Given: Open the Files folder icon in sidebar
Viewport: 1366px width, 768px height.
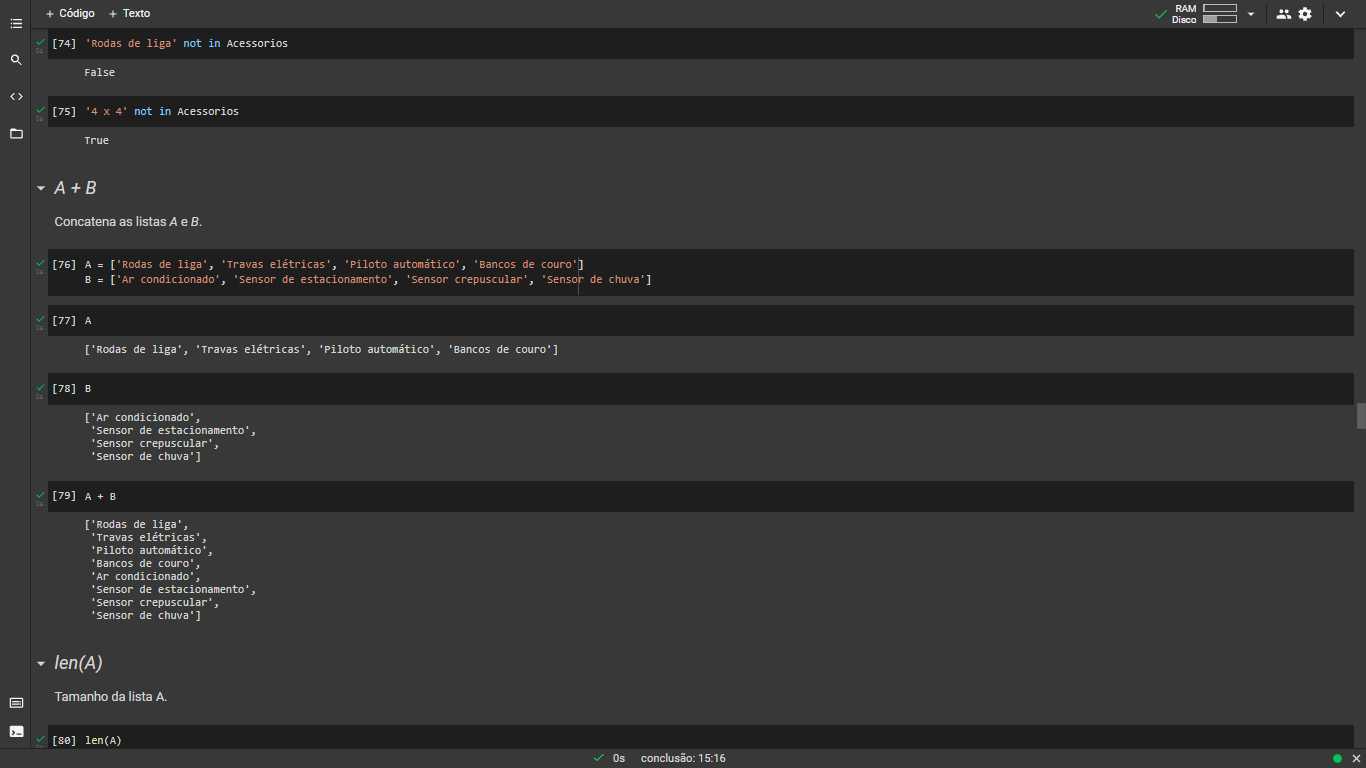Looking at the screenshot, I should [x=16, y=133].
